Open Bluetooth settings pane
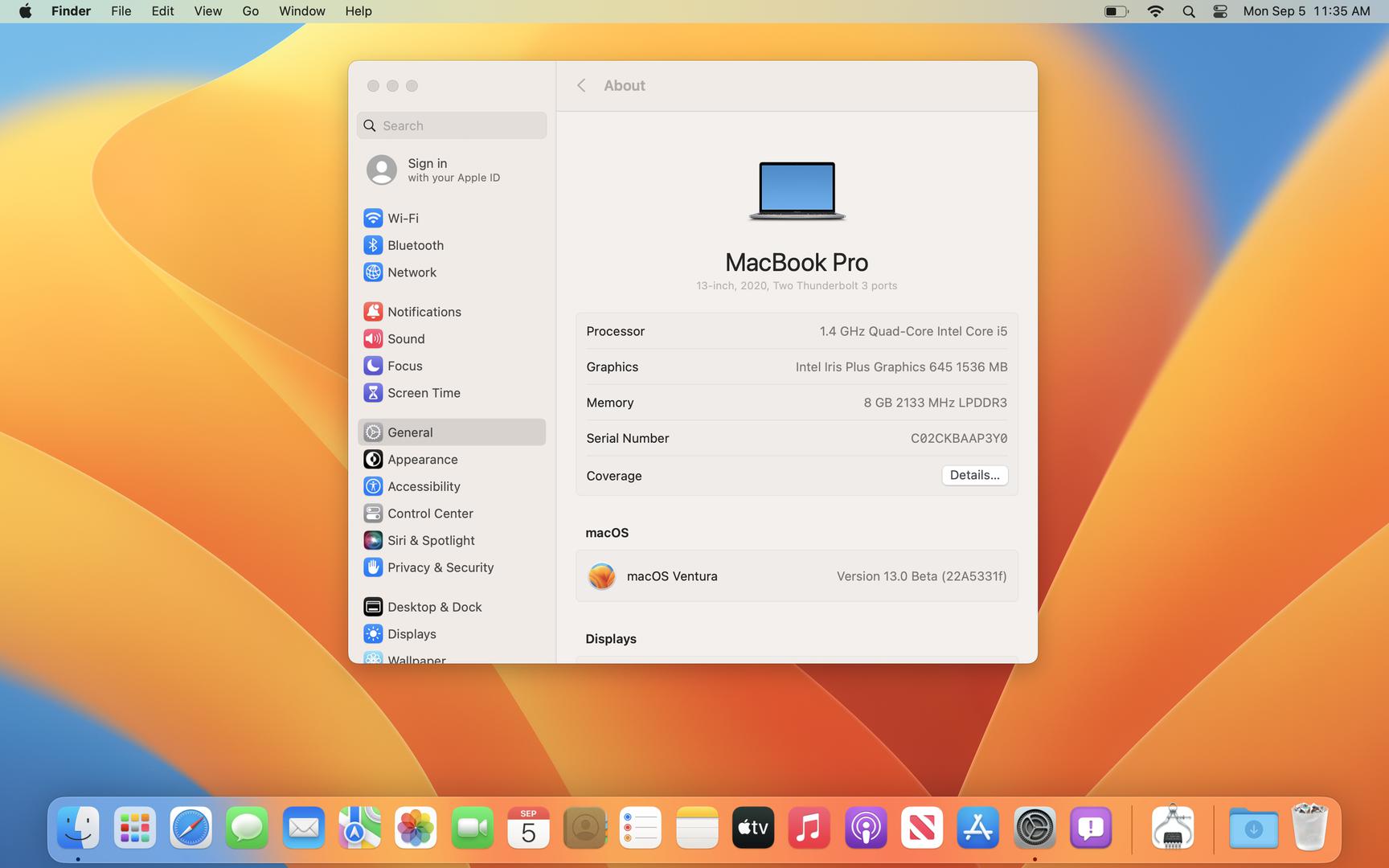This screenshot has height=868, width=1389. pyautogui.click(x=451, y=245)
